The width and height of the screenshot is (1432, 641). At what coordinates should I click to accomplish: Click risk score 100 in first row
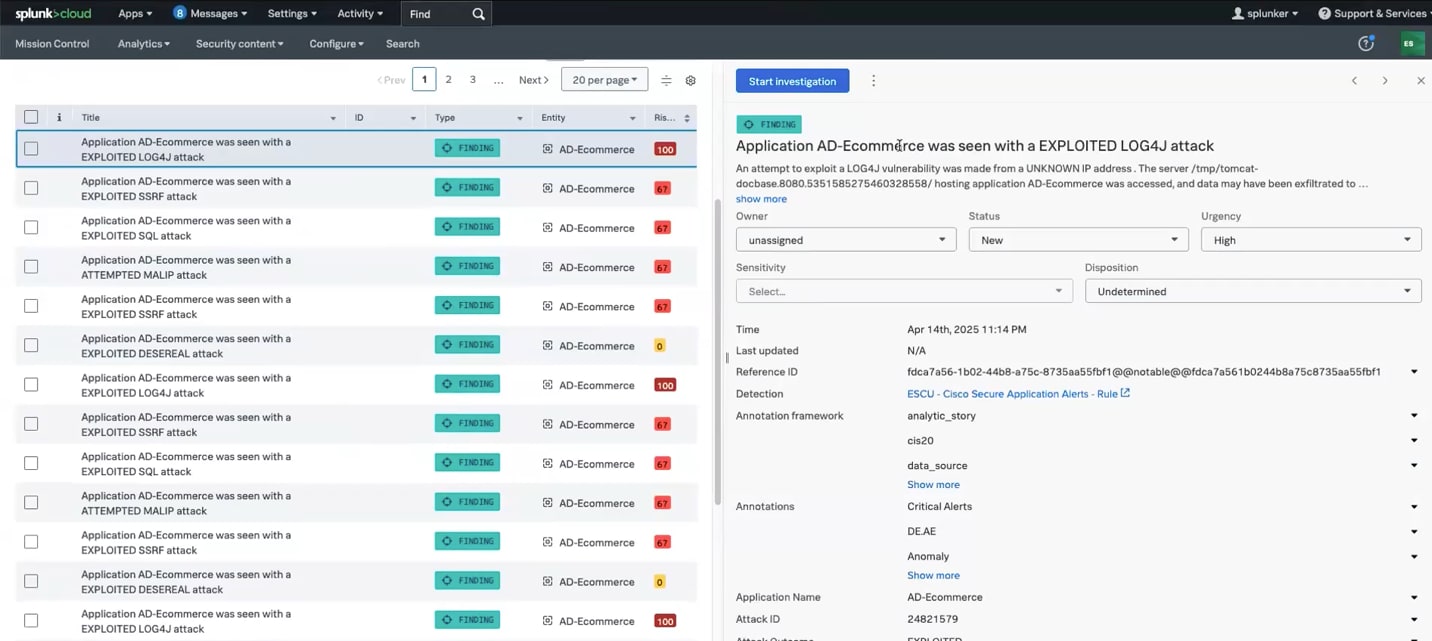[664, 149]
